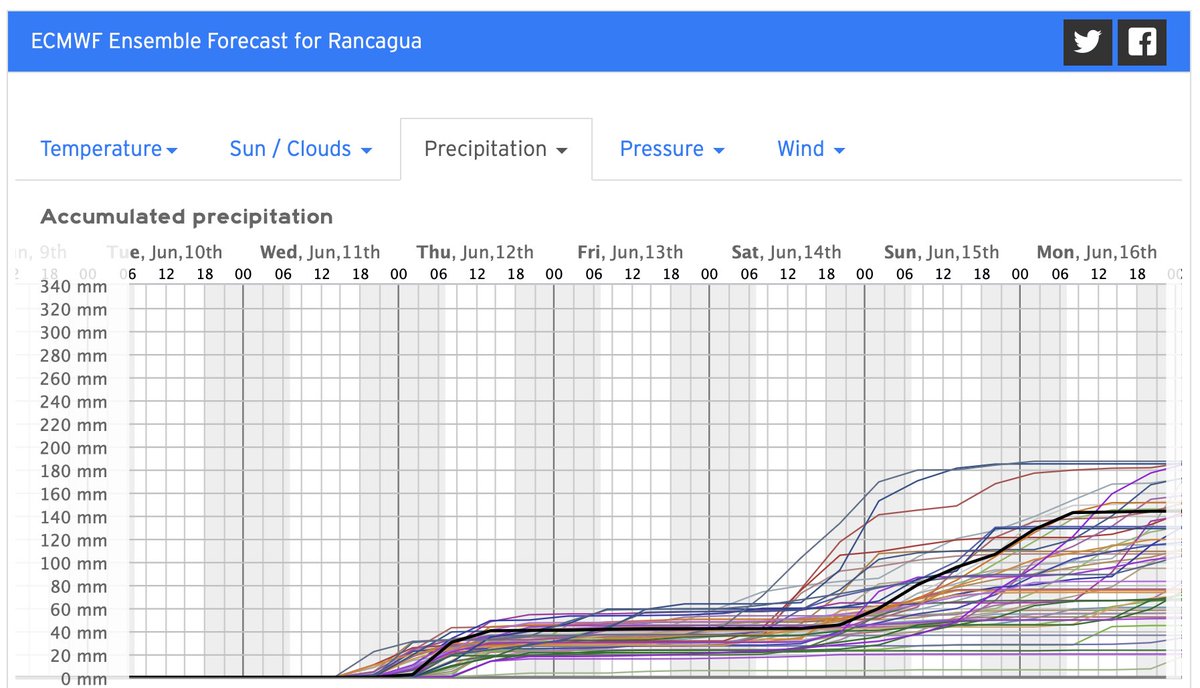The height and width of the screenshot is (688, 1200).
Task: Click the 'Tue, Jun,10th' date label
Action: 164,252
